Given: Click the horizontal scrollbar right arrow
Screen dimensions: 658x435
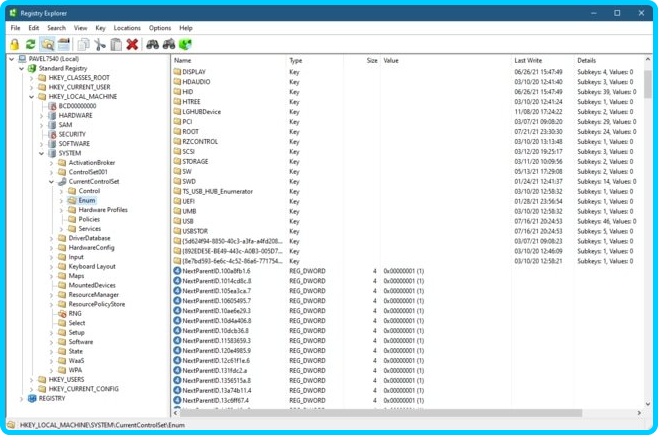Looking at the screenshot, I should [x=639, y=413].
